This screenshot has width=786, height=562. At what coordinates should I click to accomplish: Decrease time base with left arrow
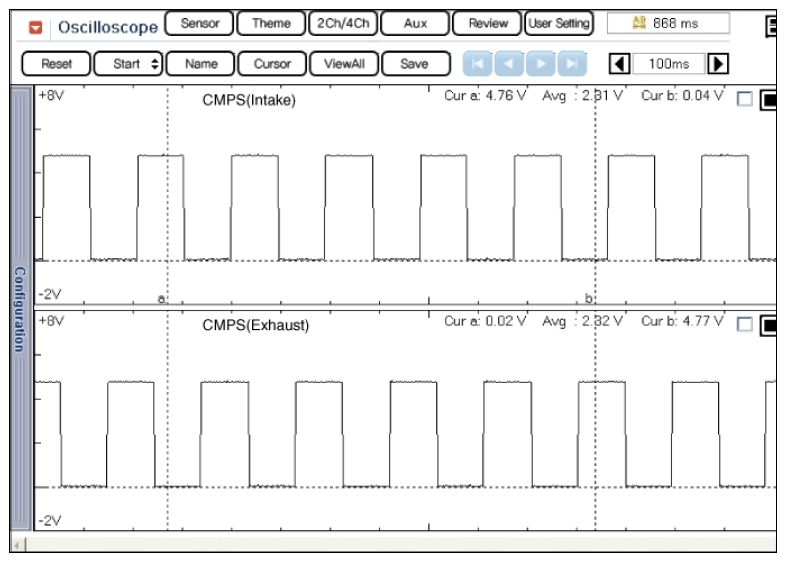click(619, 64)
